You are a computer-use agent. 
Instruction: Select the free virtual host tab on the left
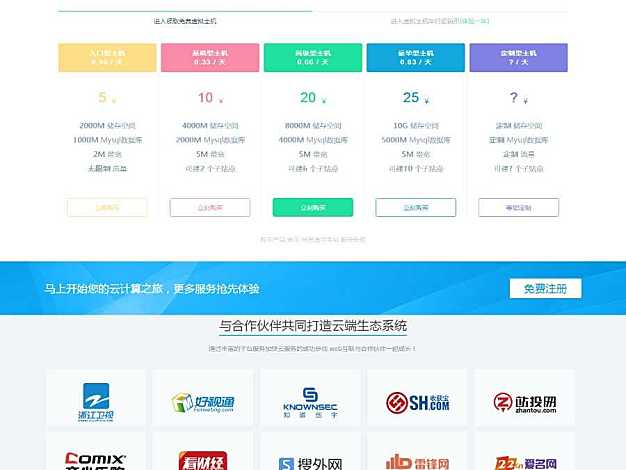pos(185,21)
